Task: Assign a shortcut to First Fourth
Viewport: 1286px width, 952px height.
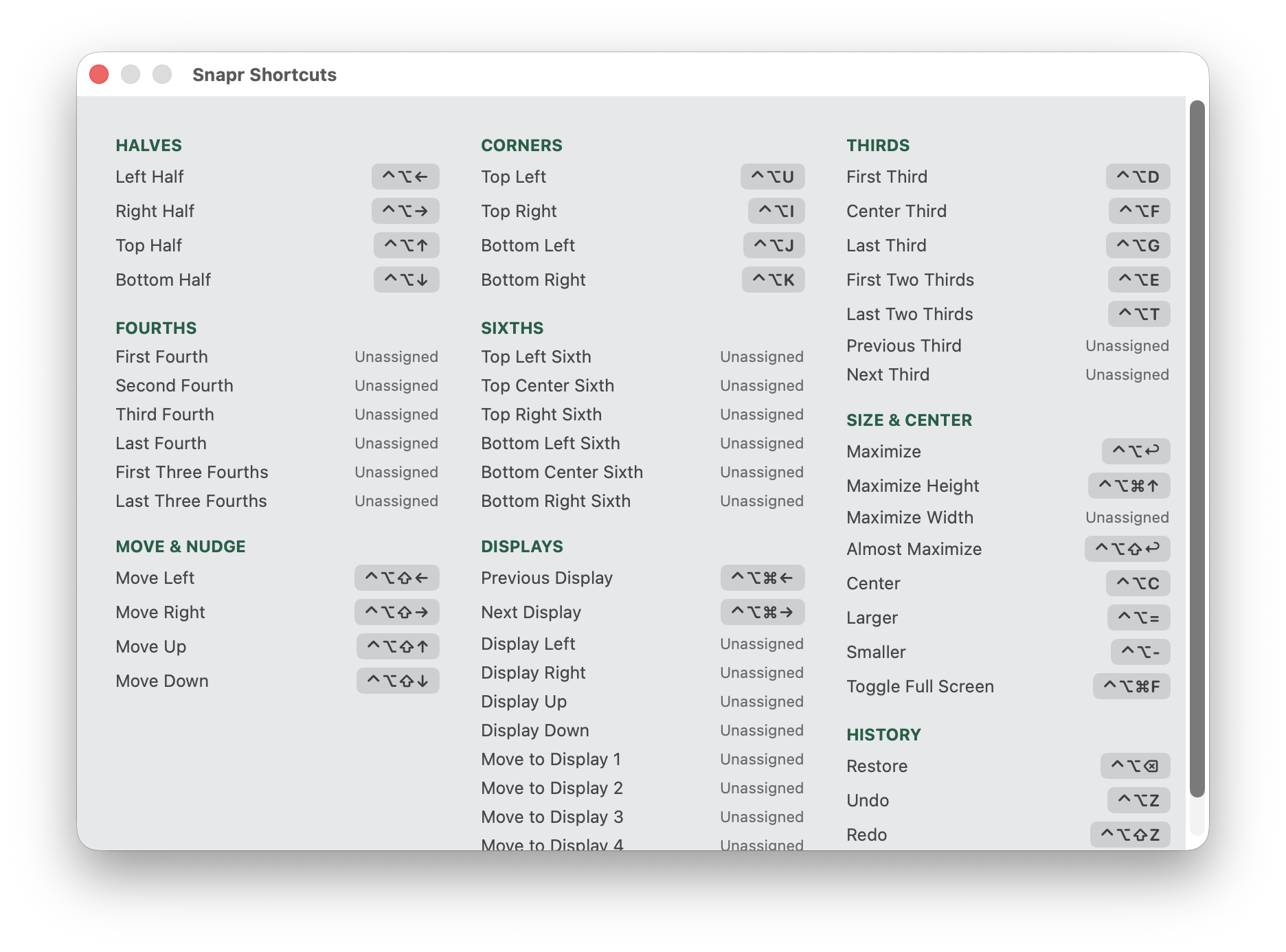Action: tap(396, 356)
